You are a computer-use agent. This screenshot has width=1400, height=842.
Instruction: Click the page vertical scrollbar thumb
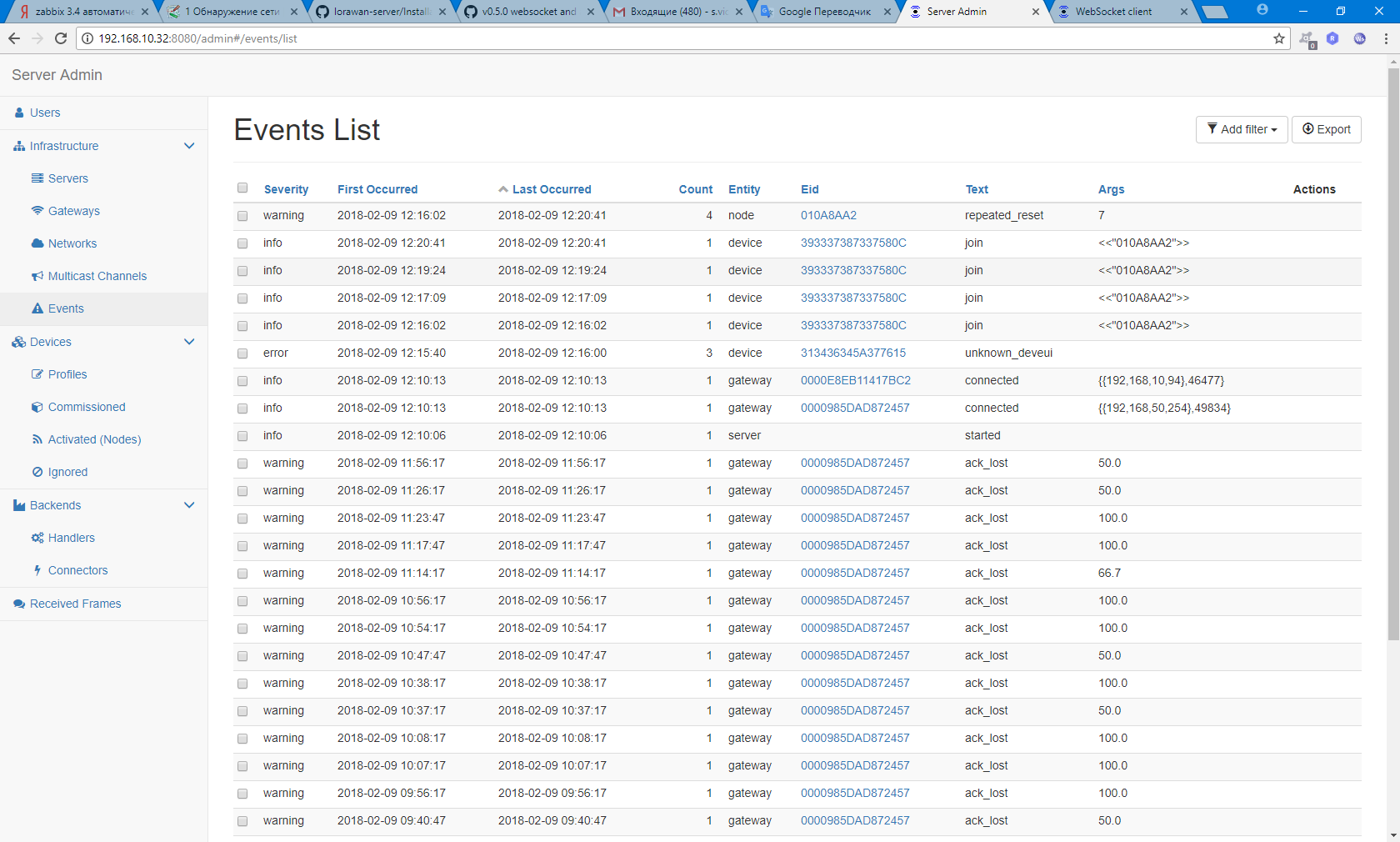pyautogui.click(x=1393, y=354)
